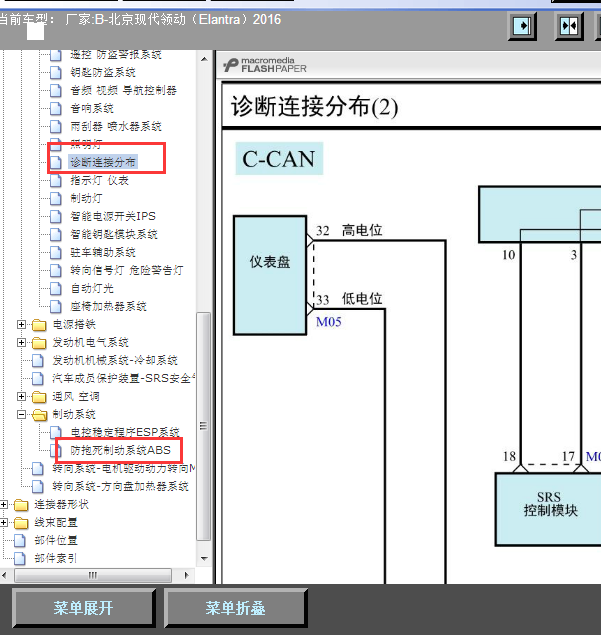Click the tree panel scroll-up arrow
601x635 pixels.
coord(204,60)
